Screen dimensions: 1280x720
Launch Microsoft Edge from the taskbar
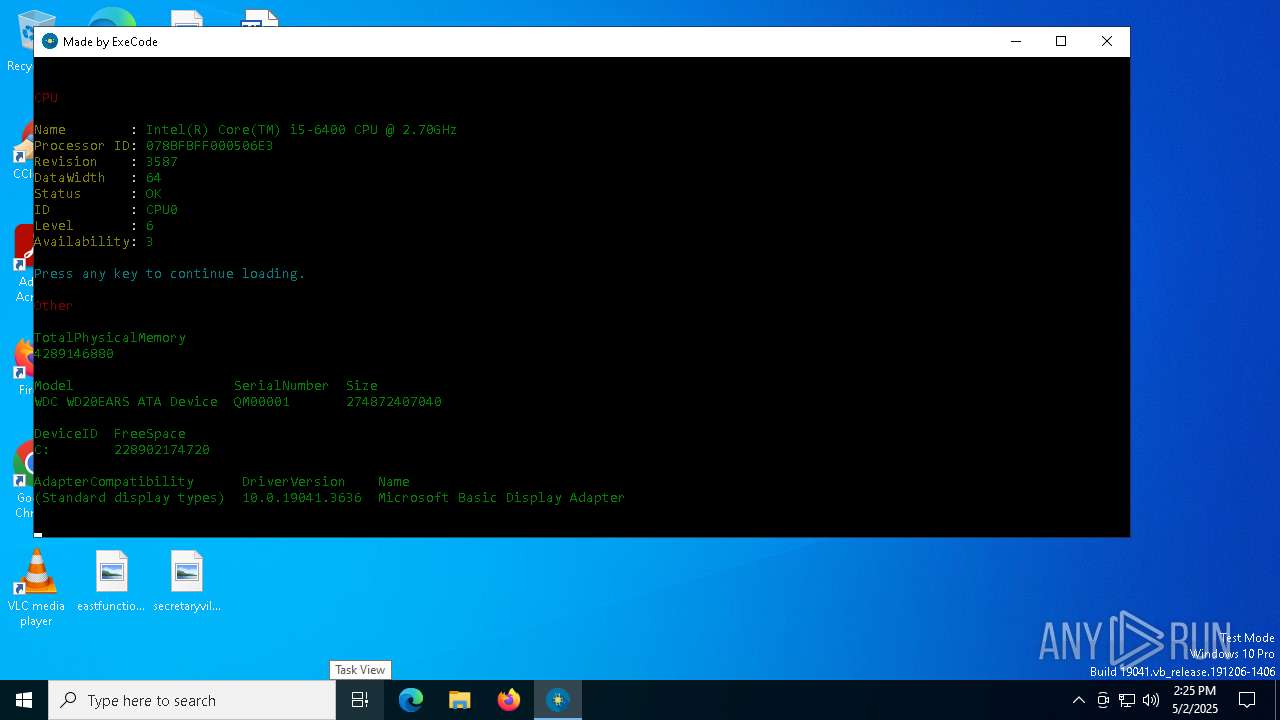pos(411,700)
